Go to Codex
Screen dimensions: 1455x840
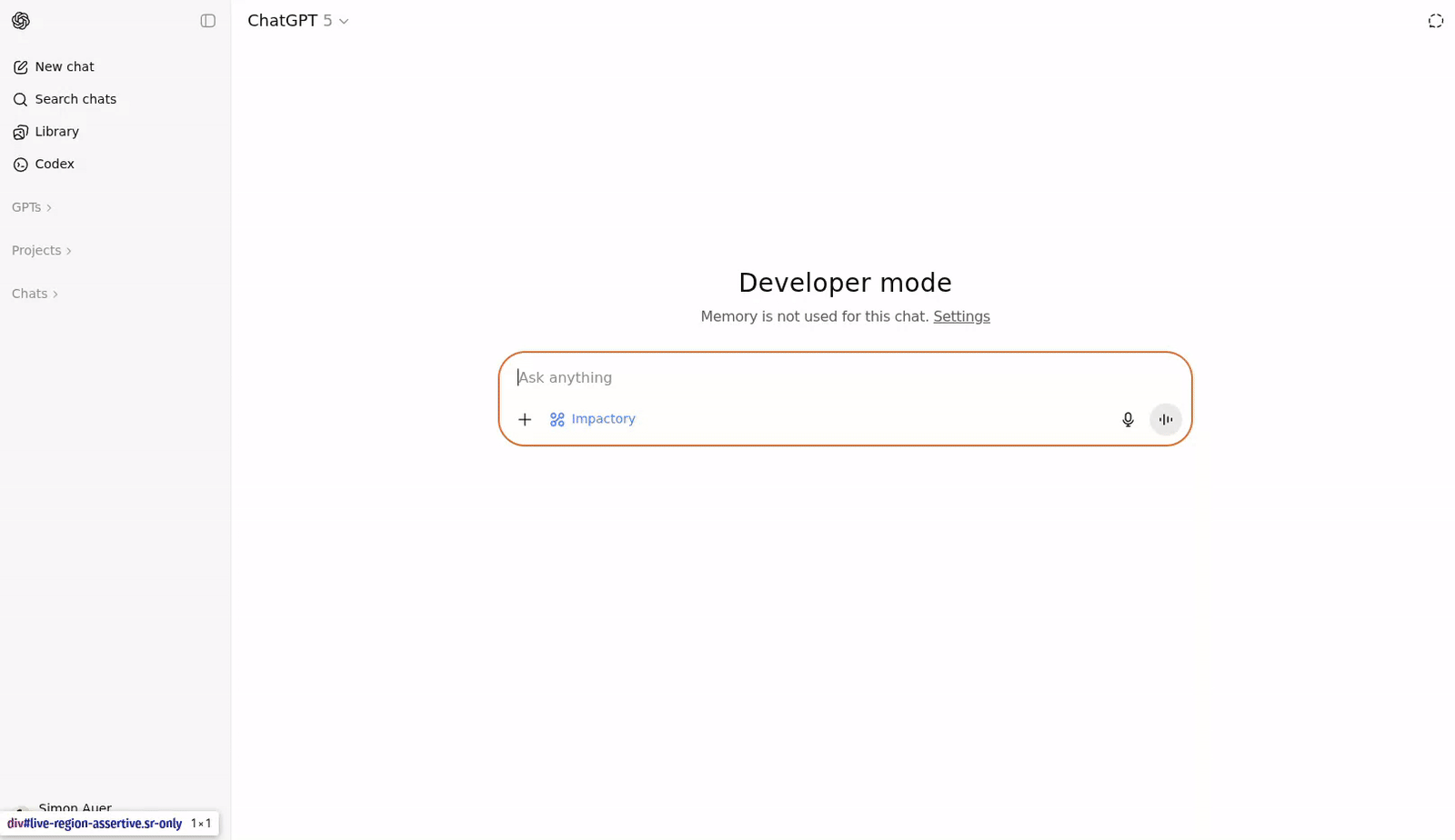tap(55, 165)
